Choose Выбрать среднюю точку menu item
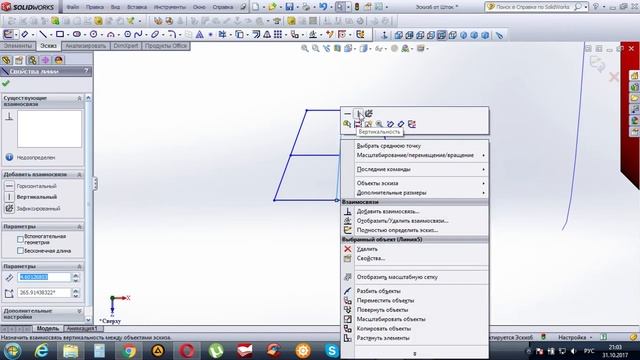The width and height of the screenshot is (640, 360). pyautogui.click(x=389, y=146)
